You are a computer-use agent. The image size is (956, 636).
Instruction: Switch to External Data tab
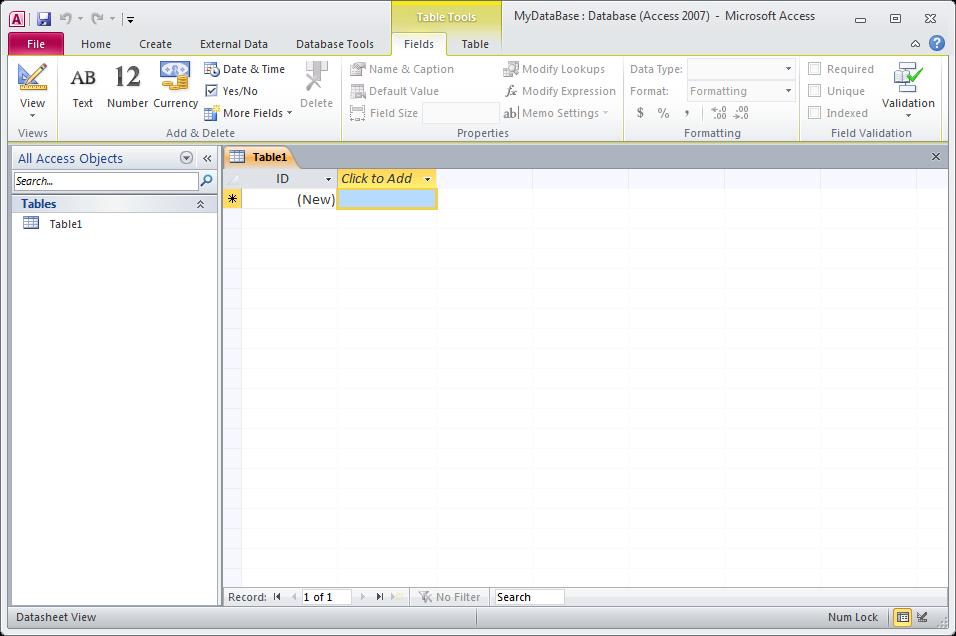point(234,44)
